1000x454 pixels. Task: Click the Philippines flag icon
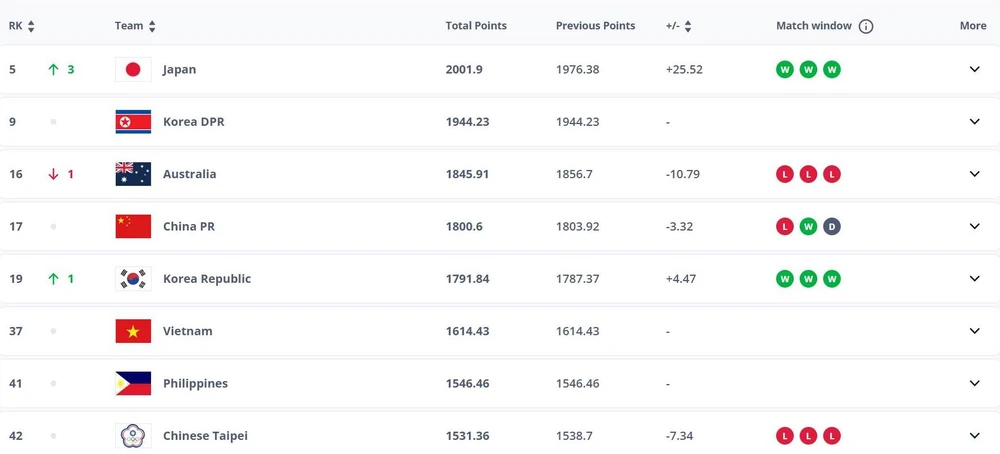(x=133, y=383)
